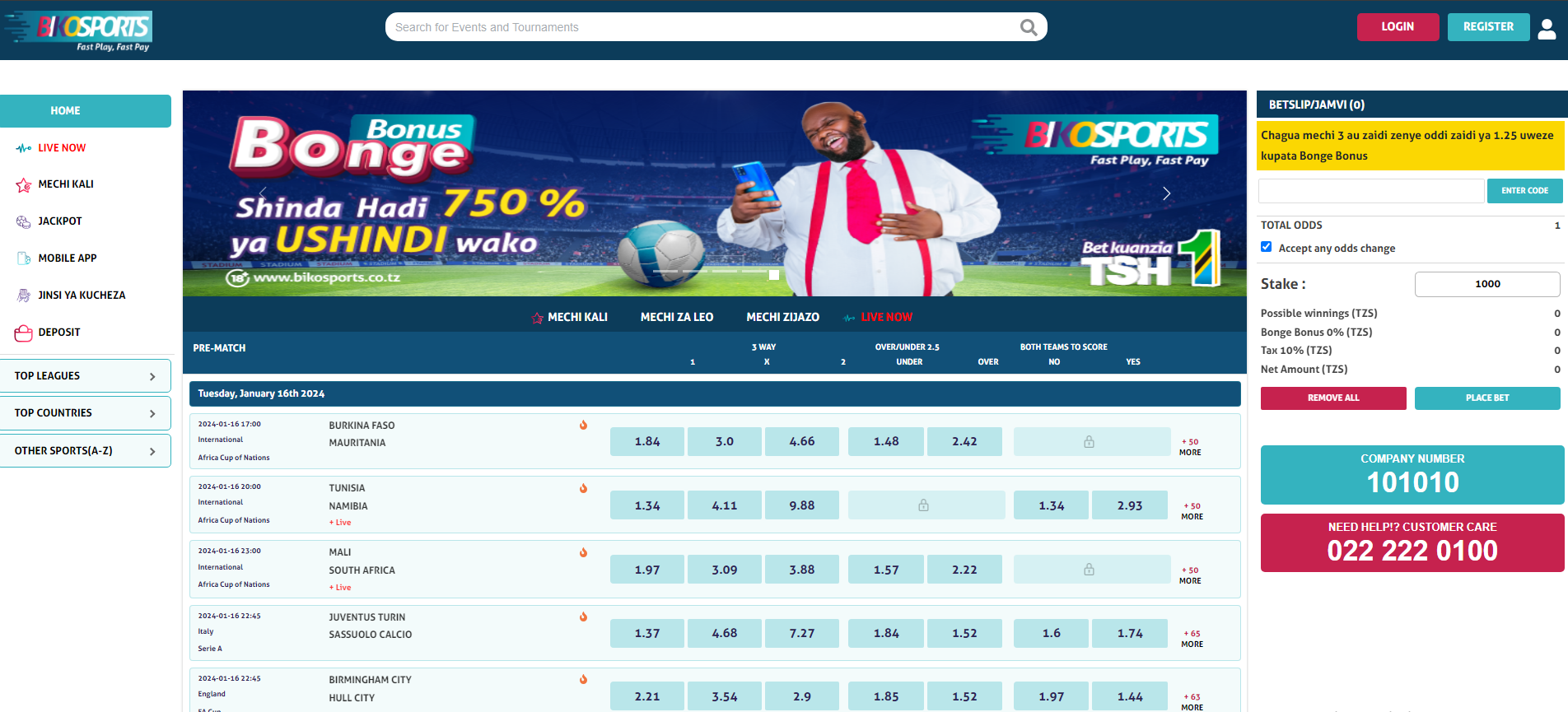Click the Customer Care phone number card
Viewport: 1568px width, 712px height.
(1412, 543)
